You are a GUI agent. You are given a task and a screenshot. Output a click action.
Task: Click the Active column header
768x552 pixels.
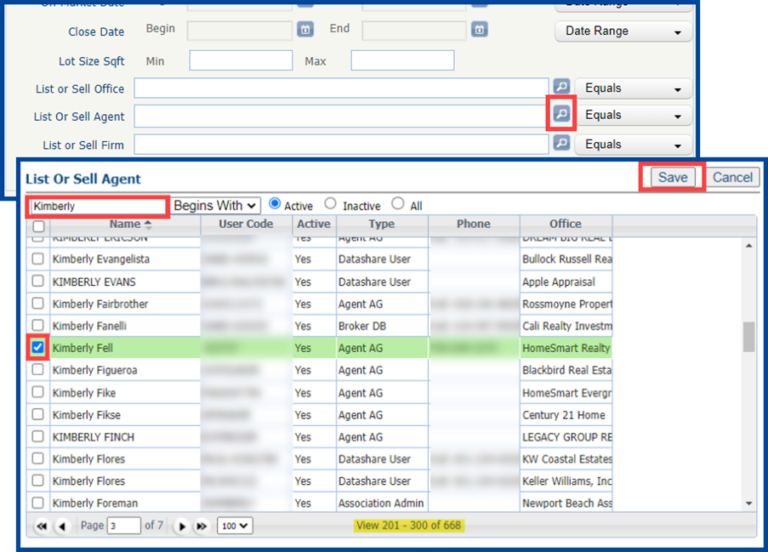(314, 224)
